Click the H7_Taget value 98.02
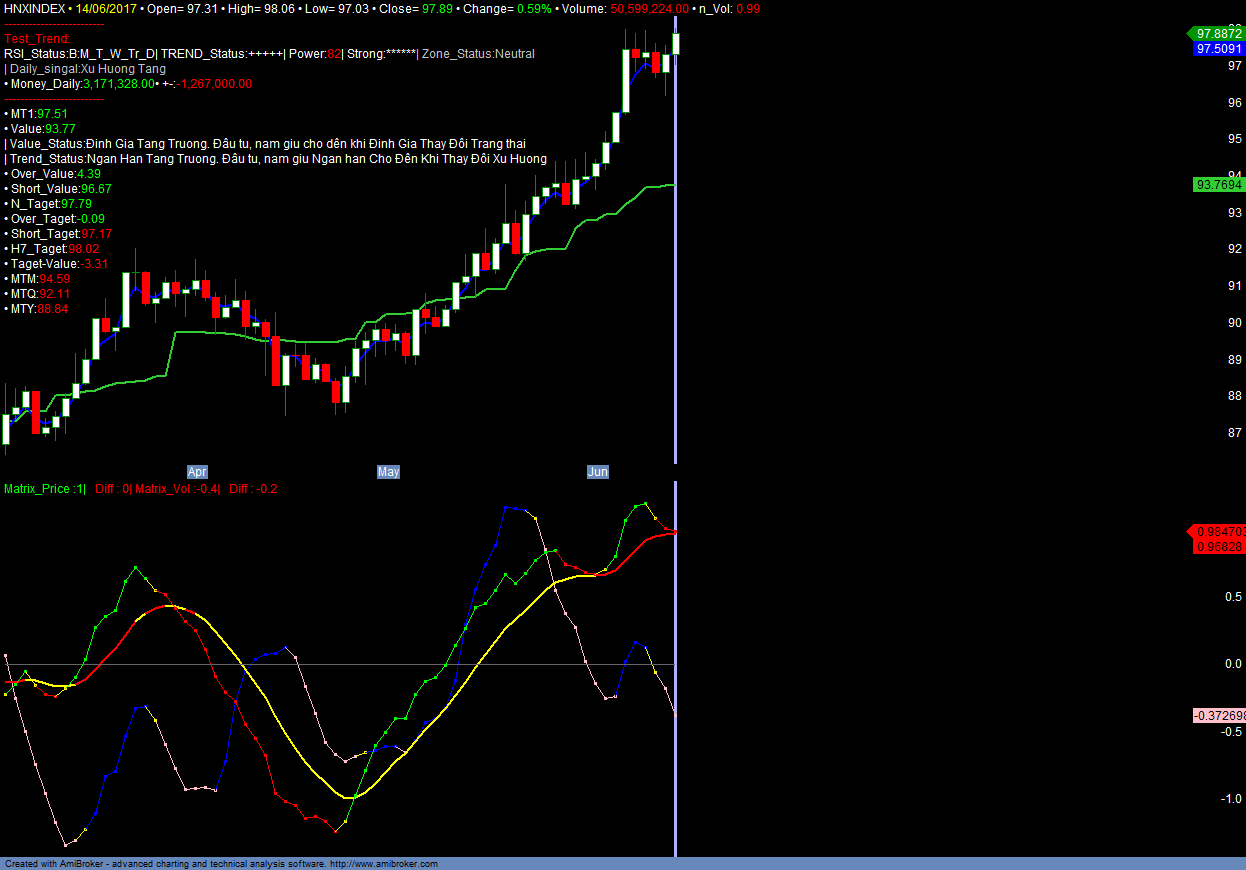Viewport: 1246px width, 870px height. [84, 249]
